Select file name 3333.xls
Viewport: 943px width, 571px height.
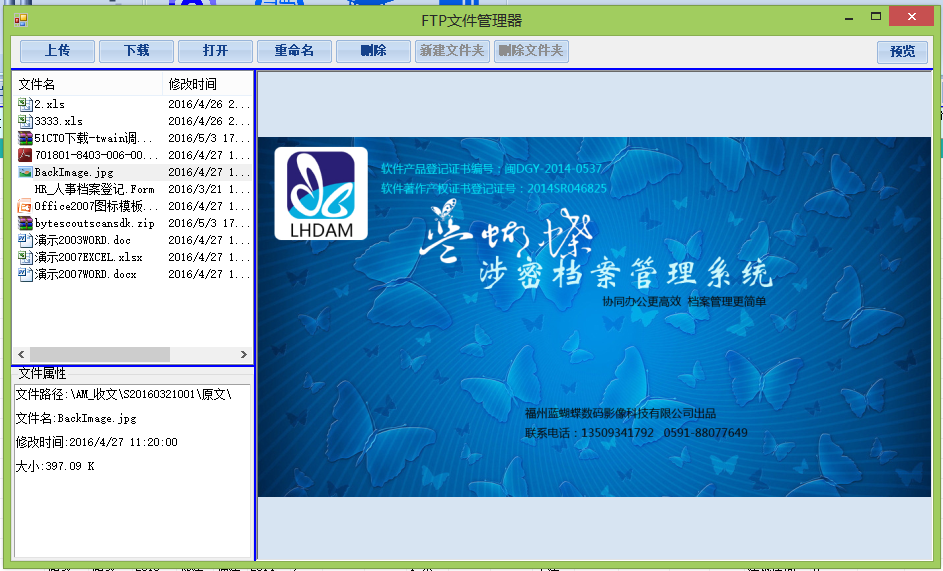58,121
